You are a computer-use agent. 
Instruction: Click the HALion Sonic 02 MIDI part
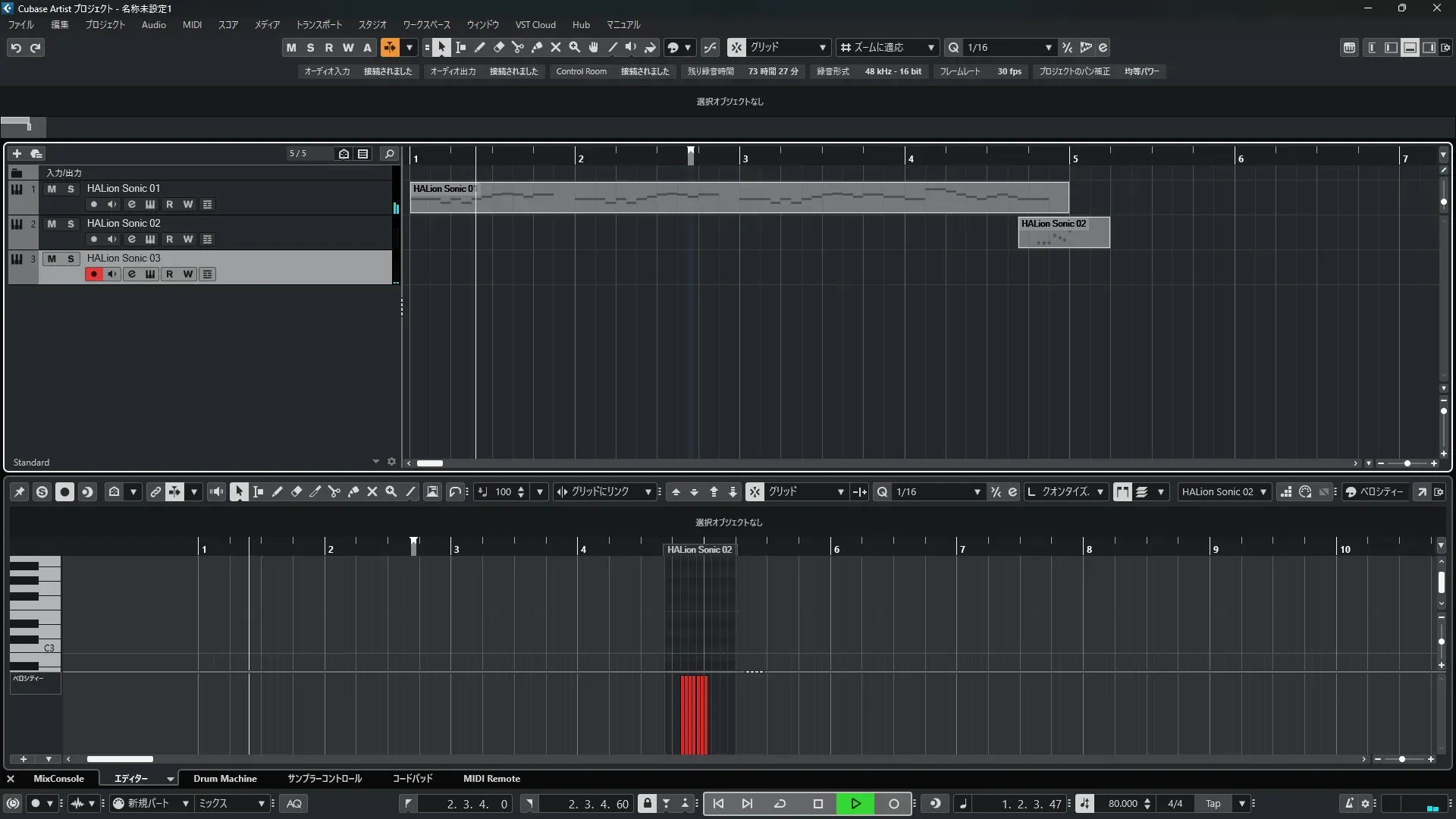1063,234
